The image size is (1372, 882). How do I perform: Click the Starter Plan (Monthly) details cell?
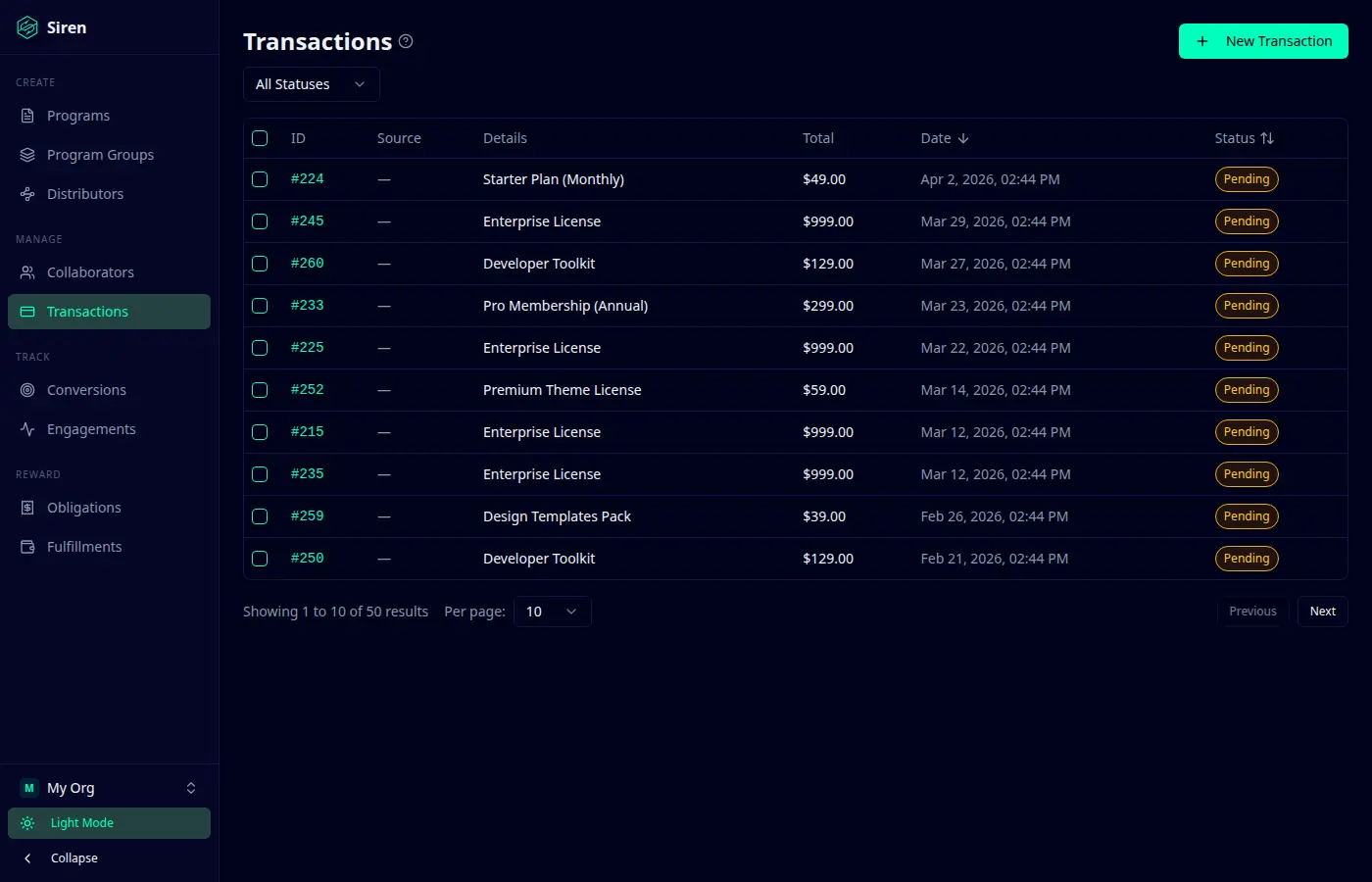[x=554, y=179]
